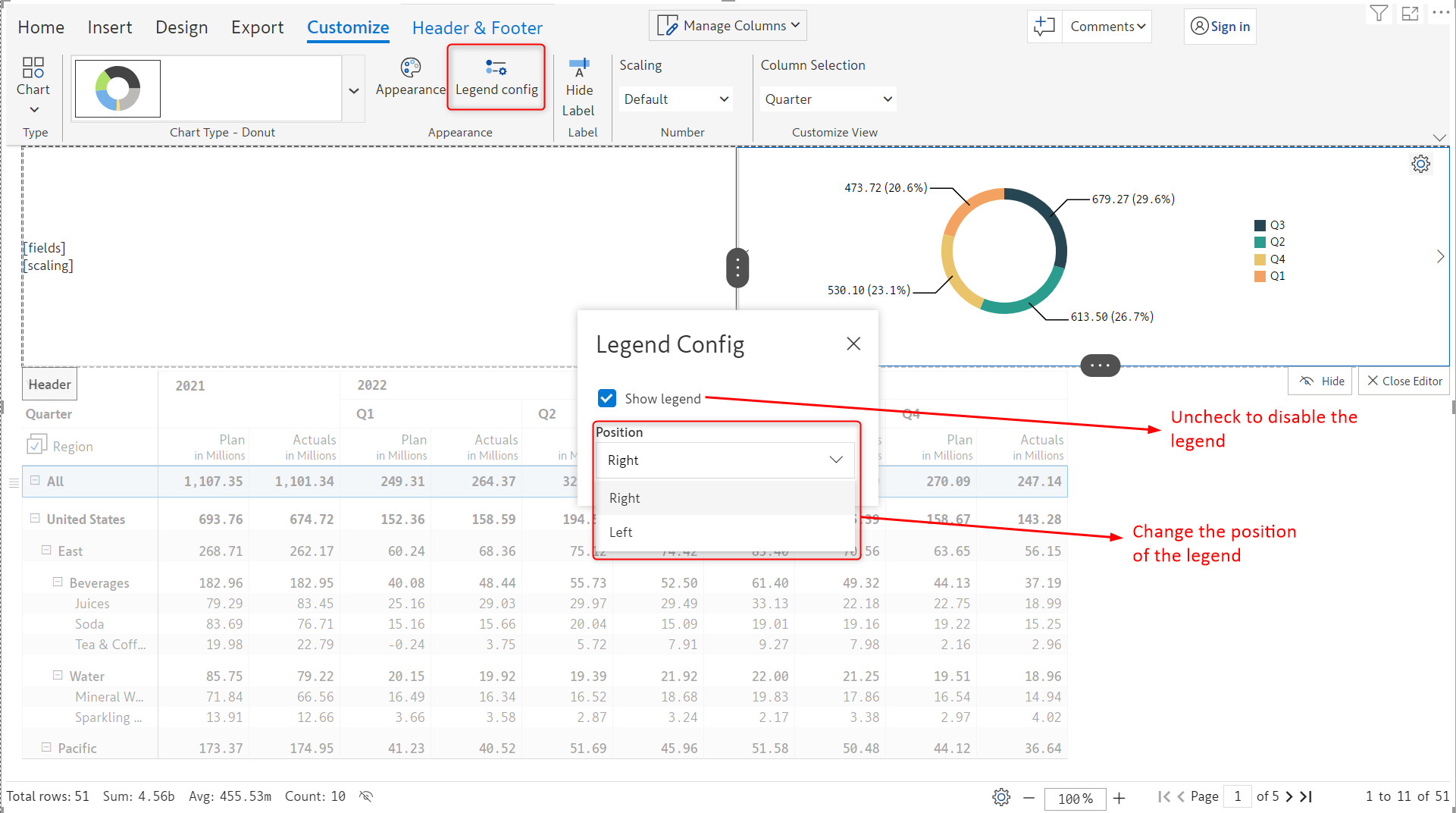This screenshot has height=813, width=1456.
Task: Toggle the Region checkbox
Action: point(36,445)
